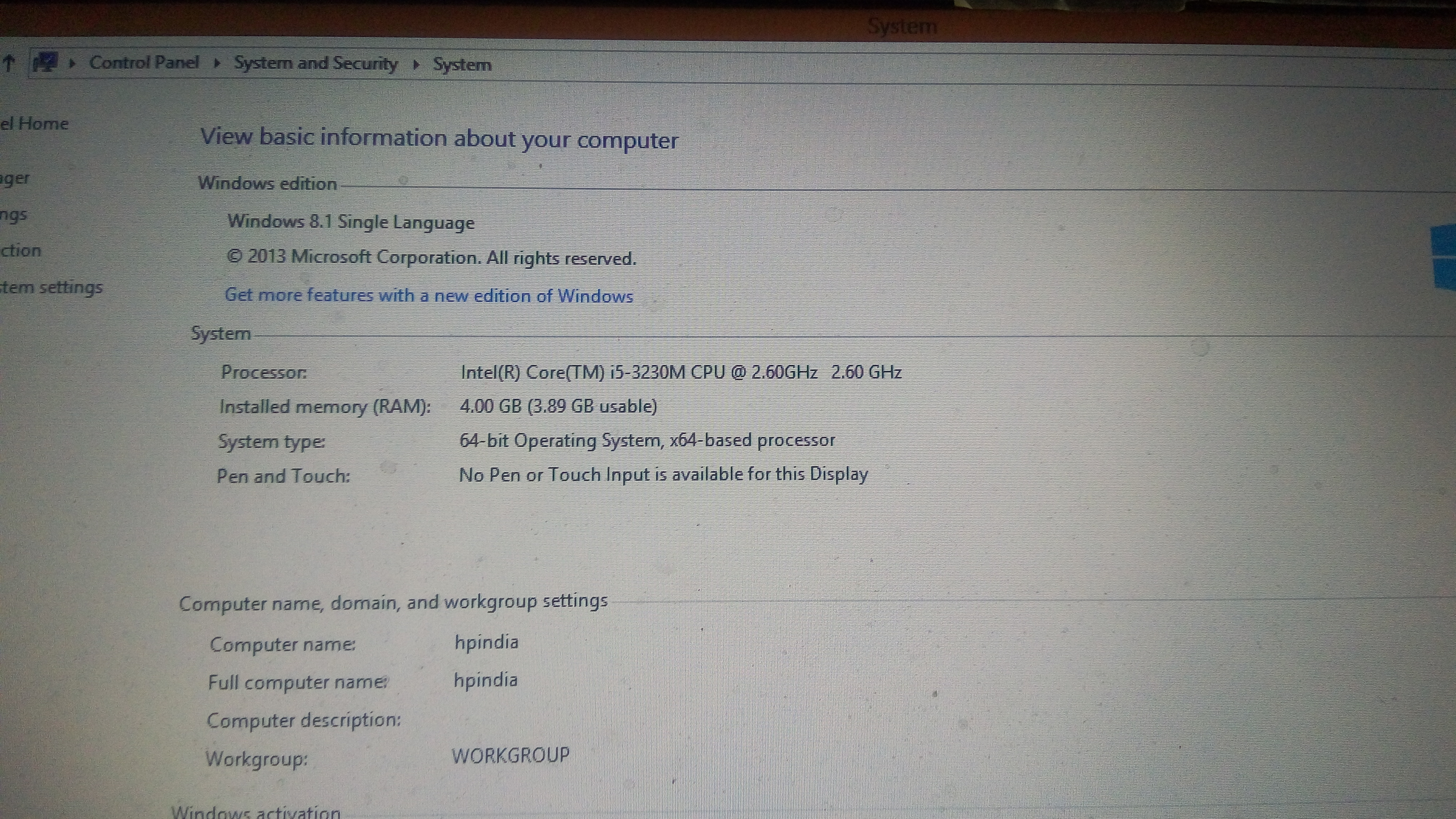The image size is (1456, 819).
Task: Select the Computer name value hpindia
Action: point(487,642)
